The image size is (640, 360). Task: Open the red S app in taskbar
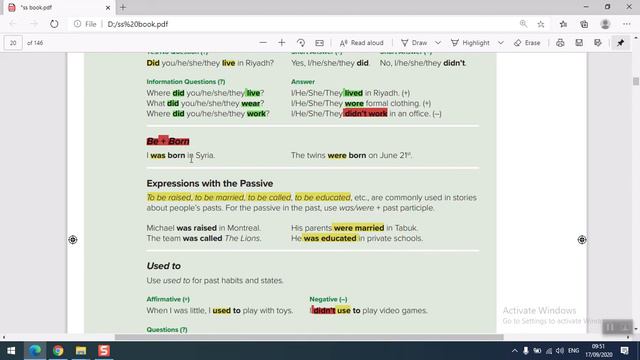(104, 351)
